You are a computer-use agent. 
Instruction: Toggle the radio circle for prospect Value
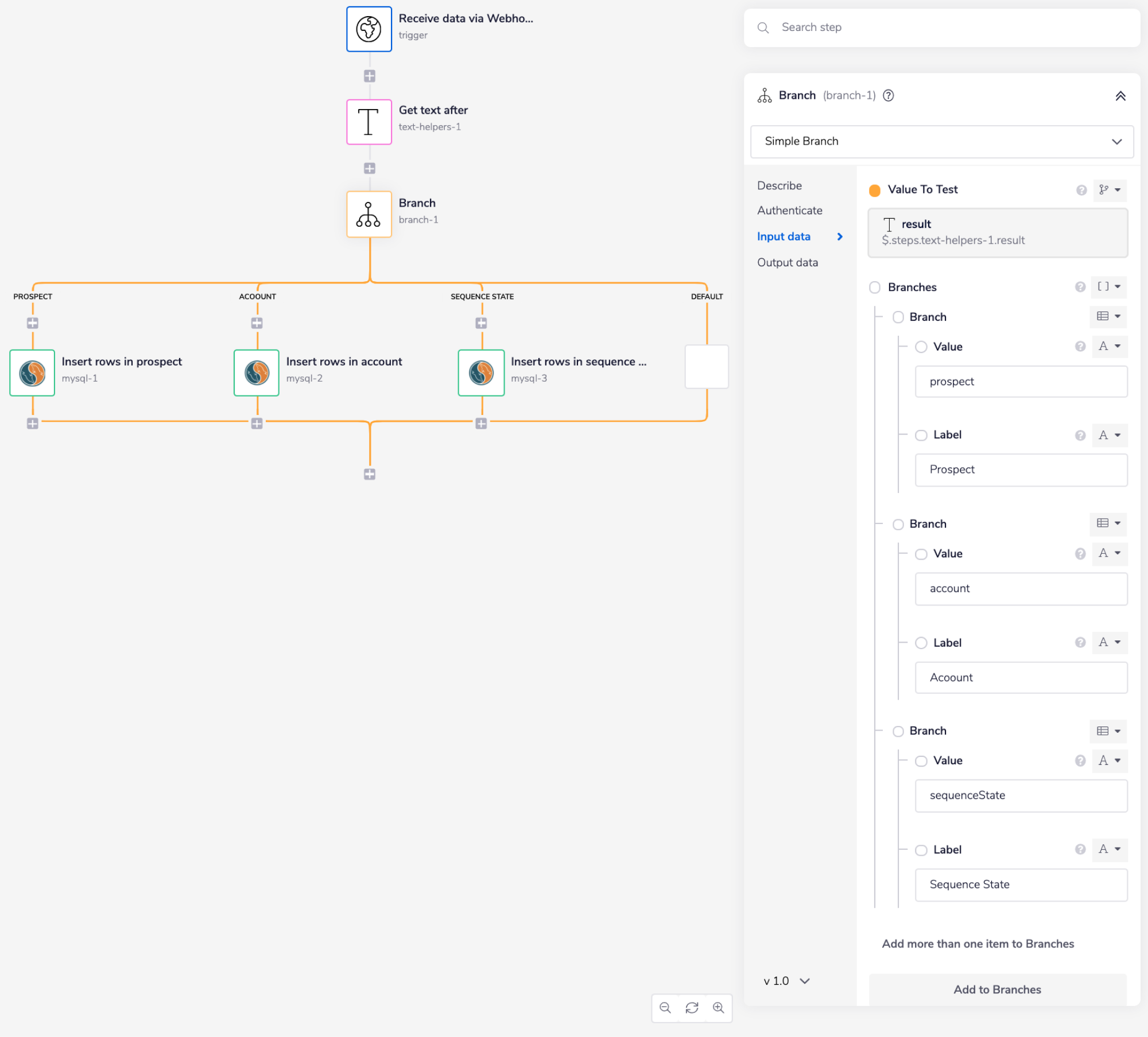(921, 347)
